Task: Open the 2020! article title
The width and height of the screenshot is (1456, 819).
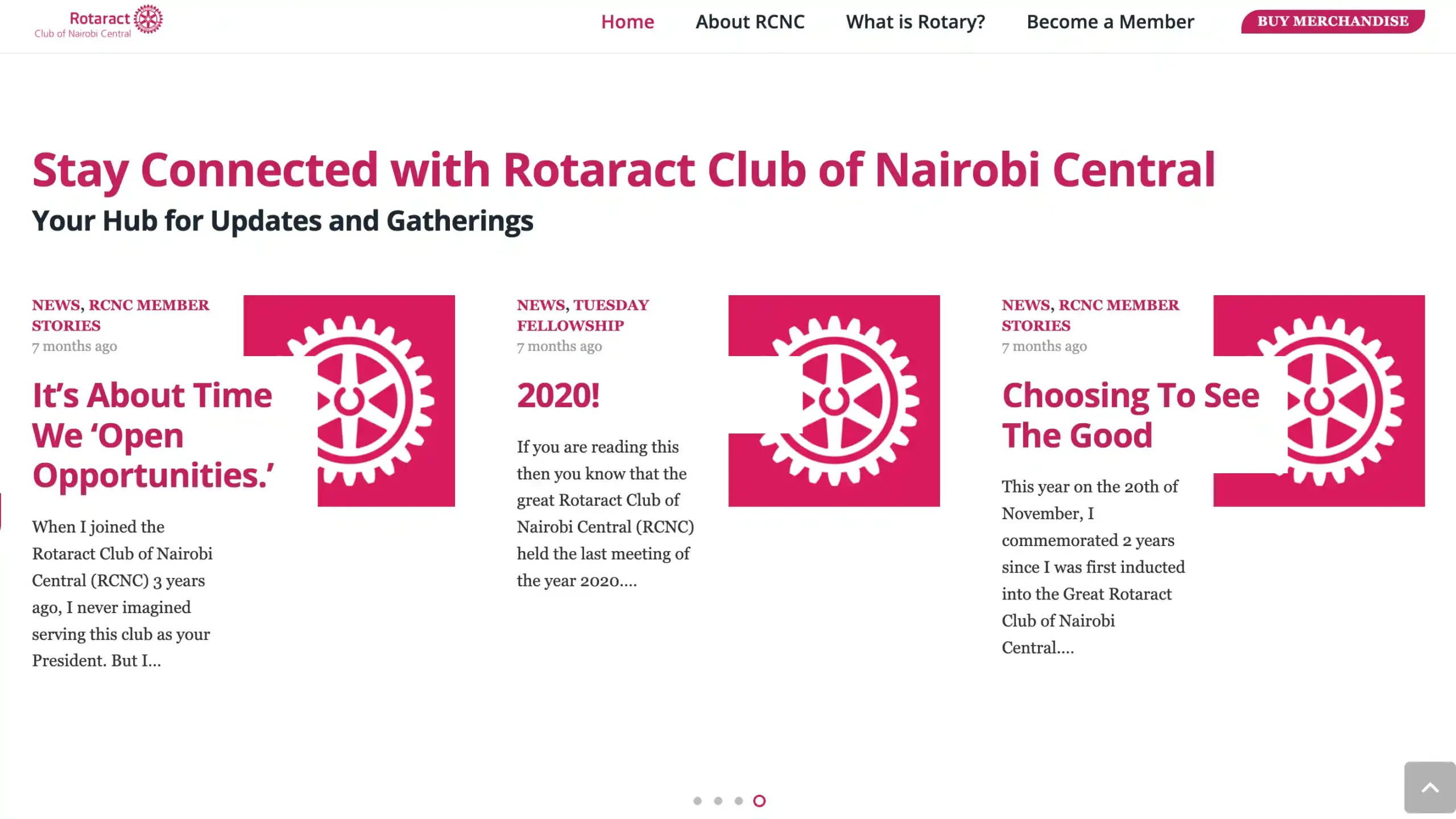Action: click(558, 395)
